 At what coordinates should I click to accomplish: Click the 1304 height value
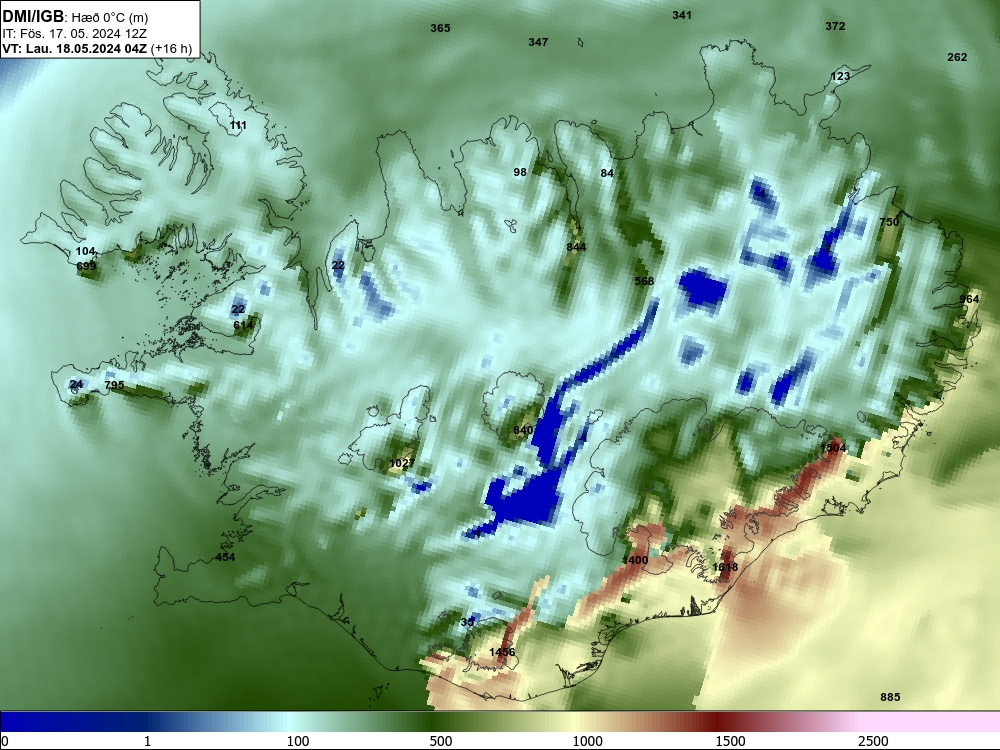click(x=833, y=449)
